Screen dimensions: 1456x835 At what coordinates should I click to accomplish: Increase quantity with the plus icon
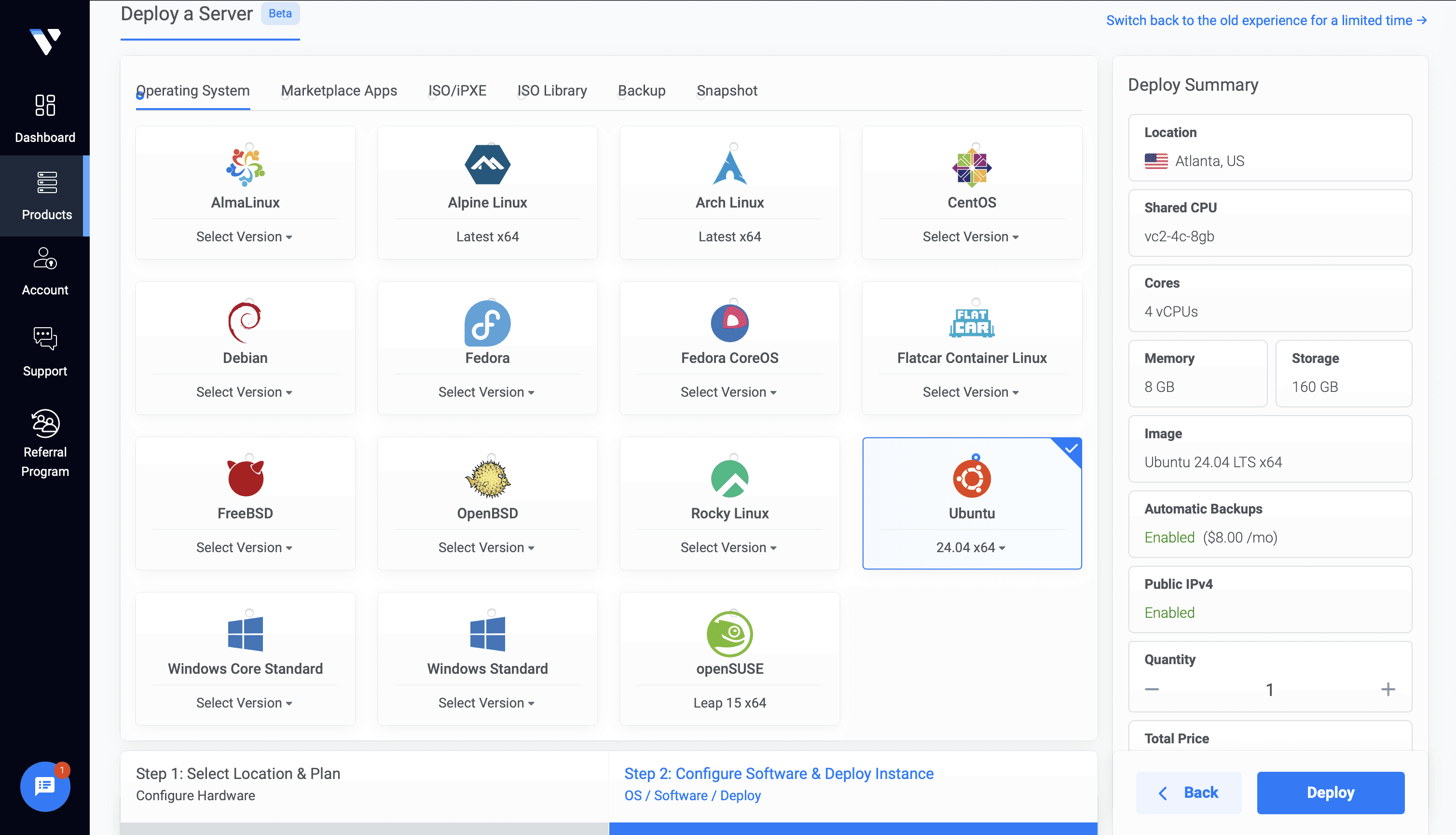coord(1388,689)
